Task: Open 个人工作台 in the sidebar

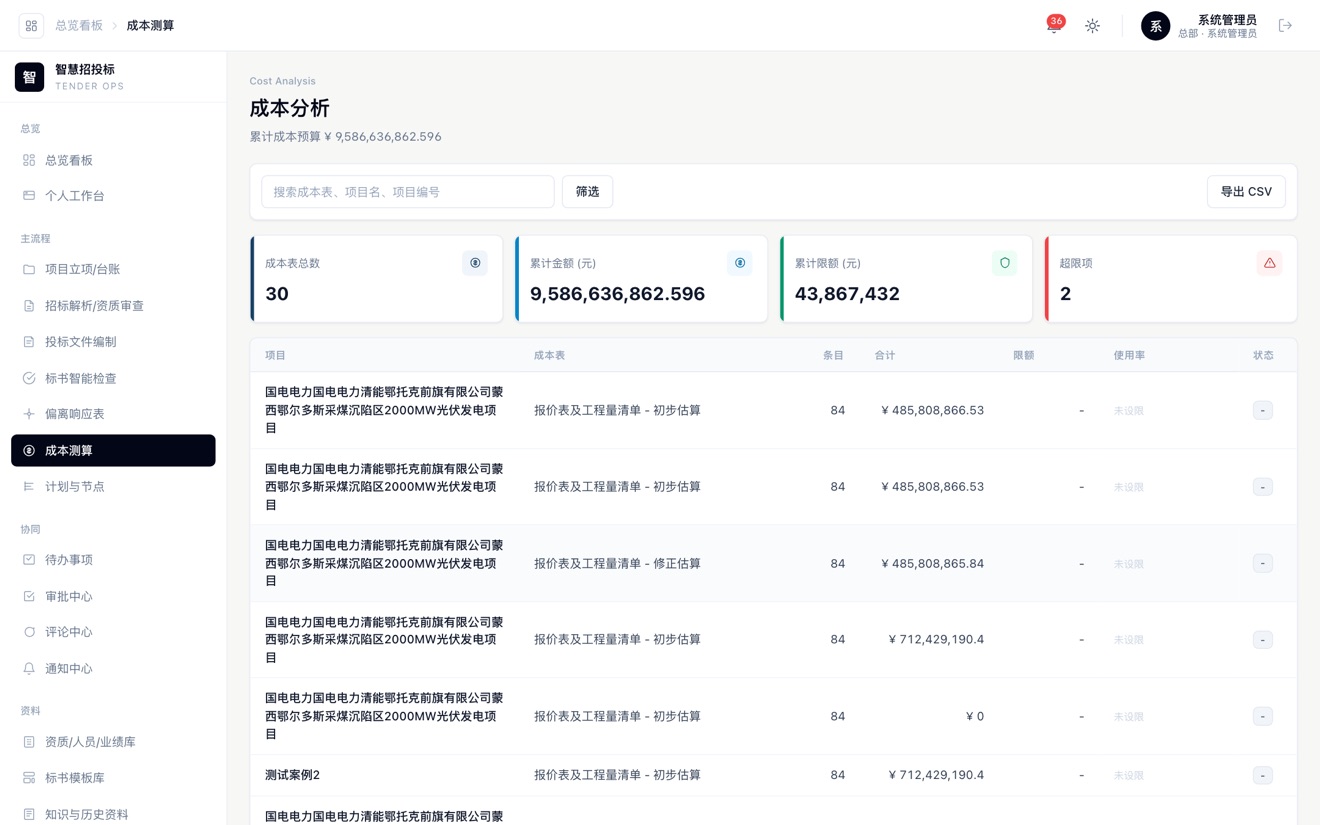Action: click(x=113, y=196)
